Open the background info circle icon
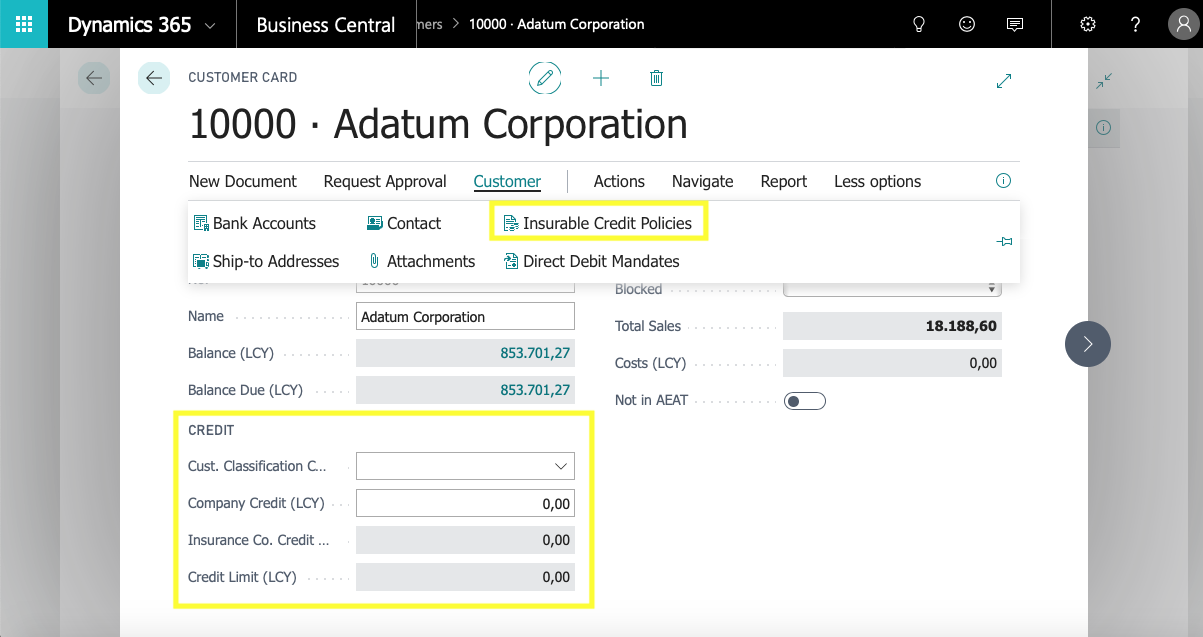Screen dimensions: 1203x637 1104,128
